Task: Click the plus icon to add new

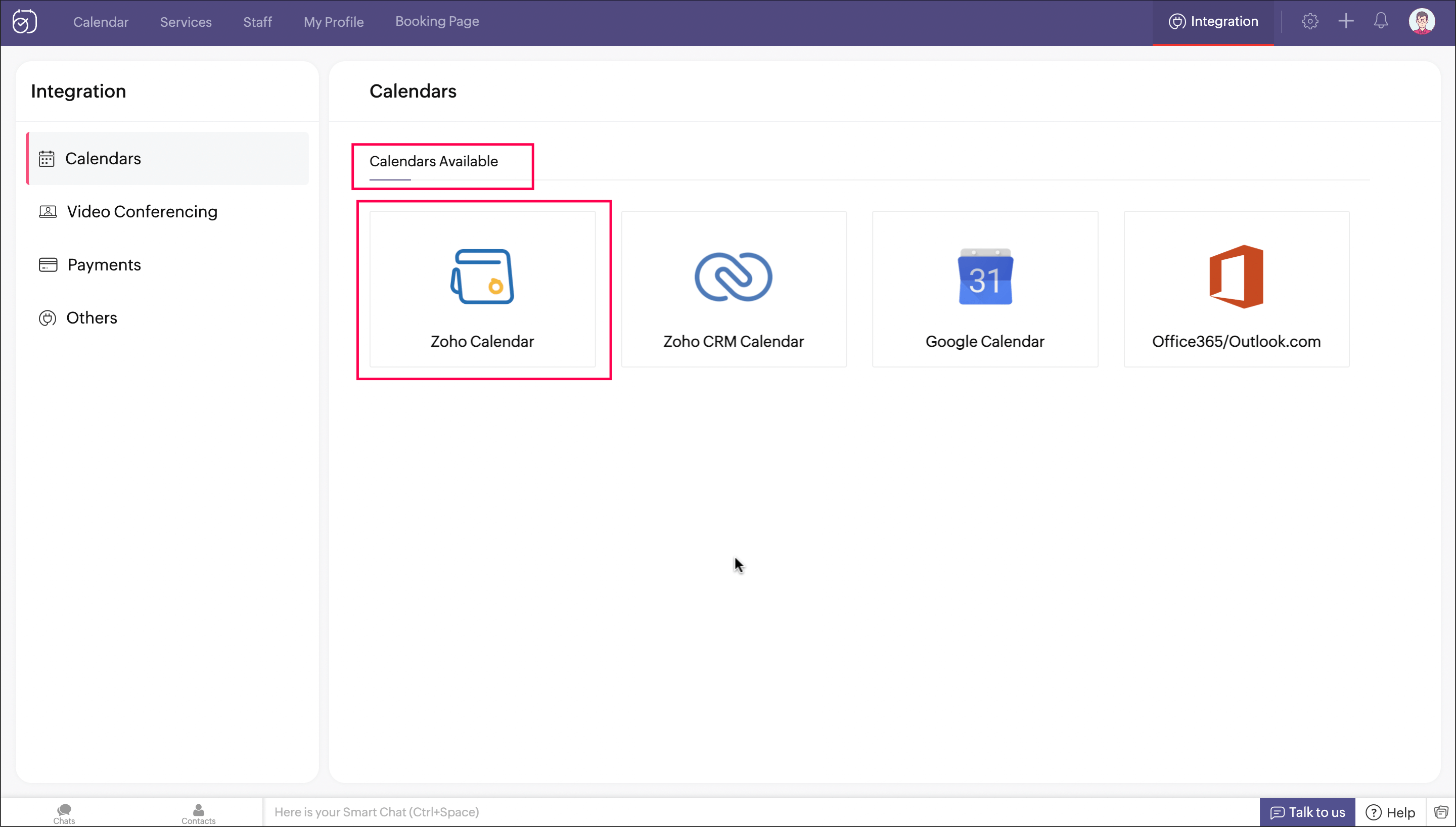Action: 1345,22
